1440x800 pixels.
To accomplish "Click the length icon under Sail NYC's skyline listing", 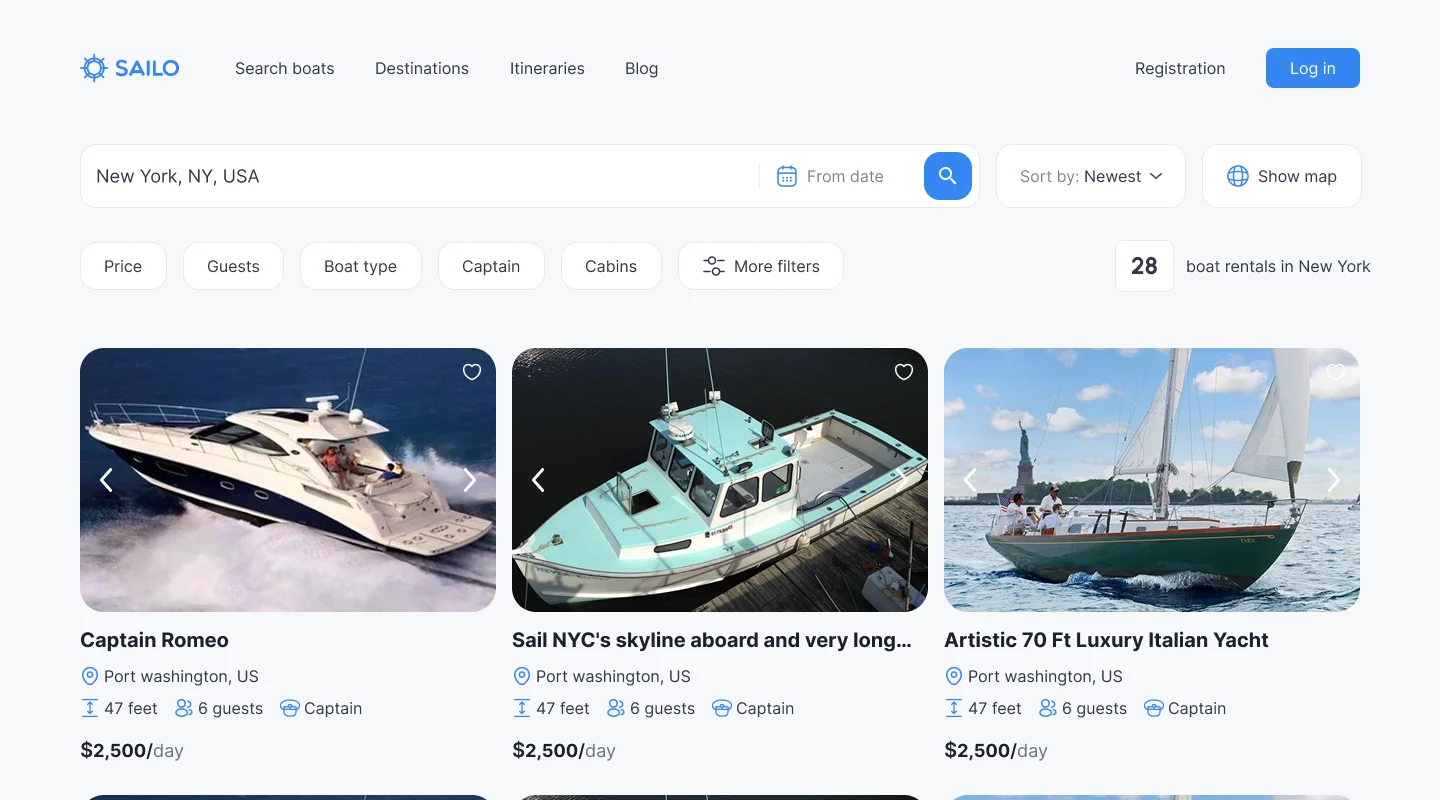I will (521, 708).
